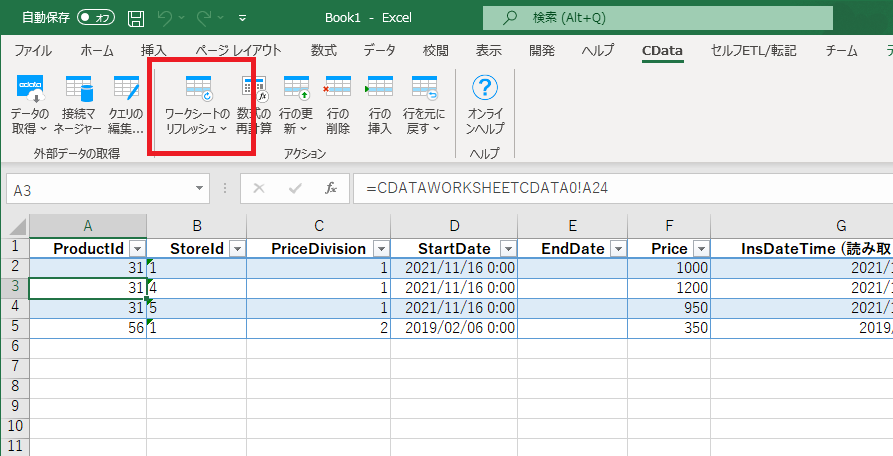Click the Redo arrow icon
893x456 pixels.
204,18
